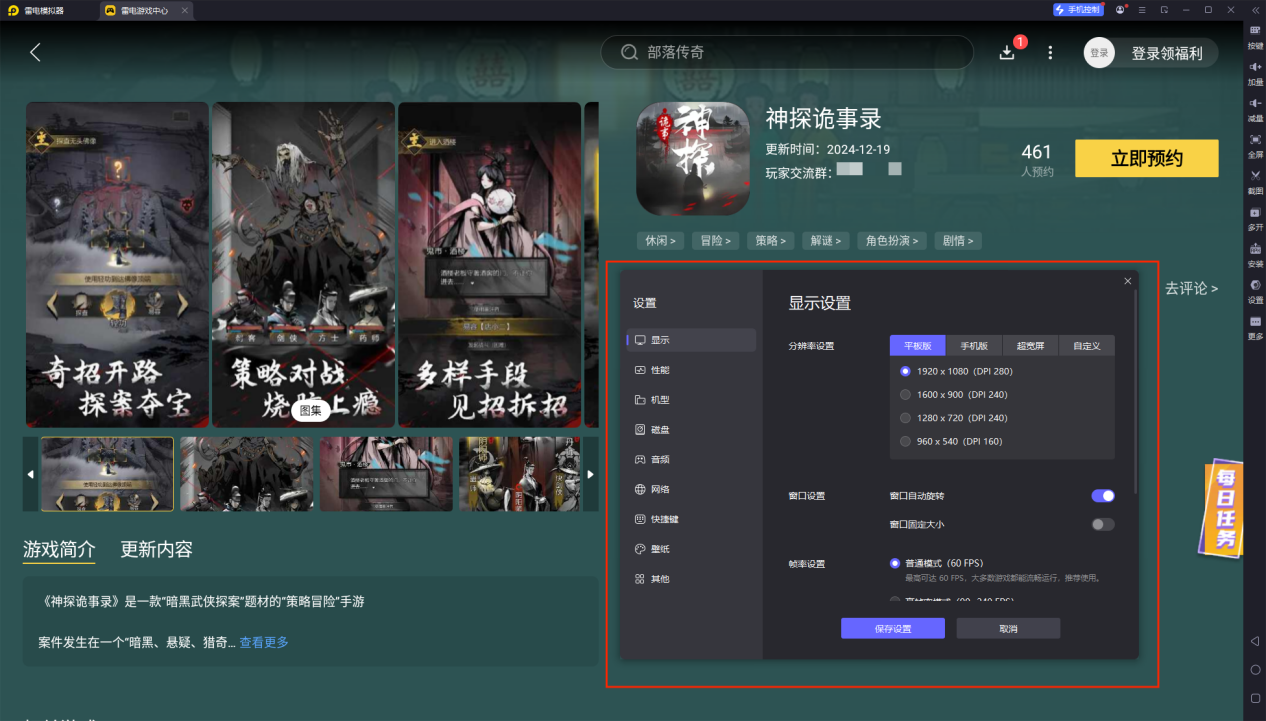Expand the 剧情 tag
The image size is (1266, 721).
coord(958,241)
